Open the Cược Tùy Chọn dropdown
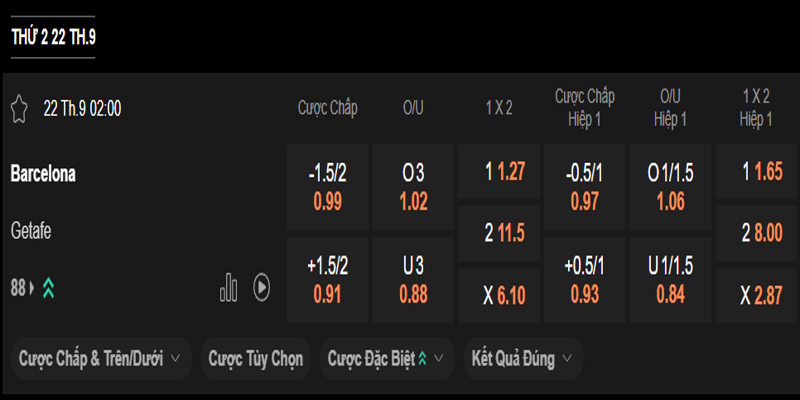Viewport: 800px width, 400px height. [x=256, y=357]
